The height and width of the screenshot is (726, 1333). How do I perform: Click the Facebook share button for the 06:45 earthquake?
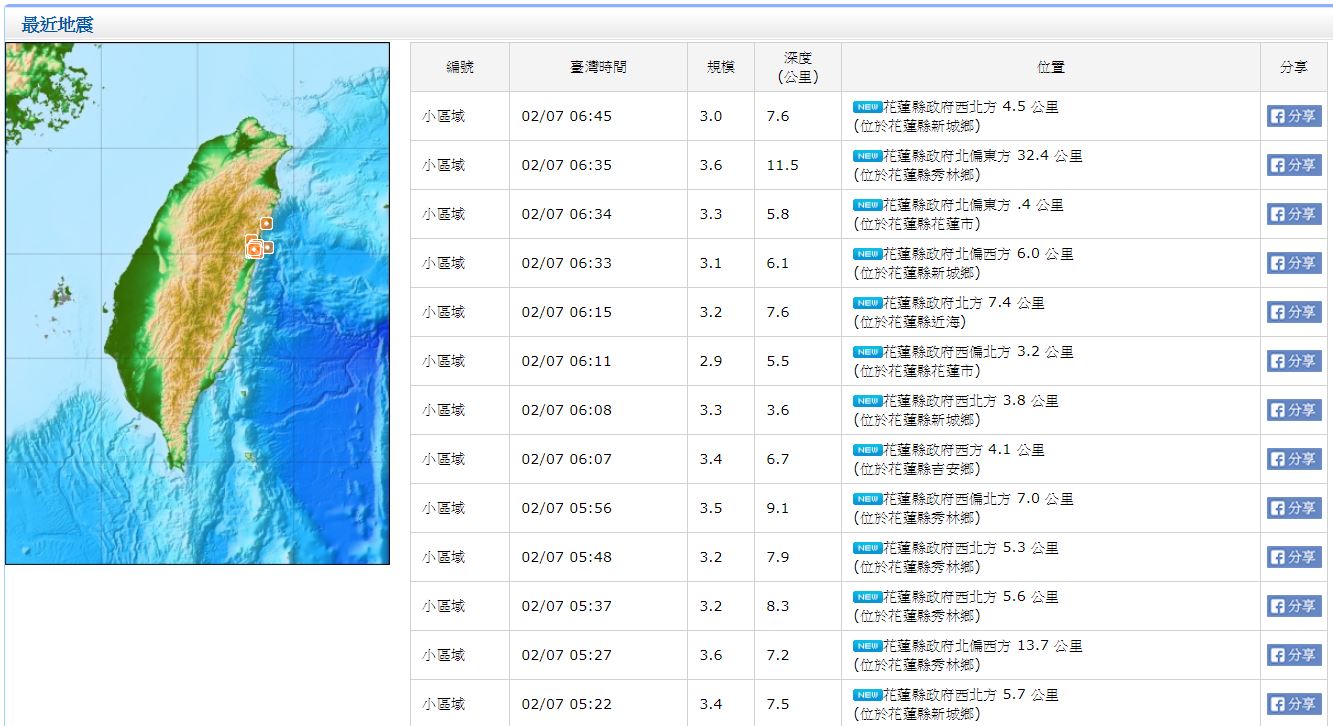1294,116
